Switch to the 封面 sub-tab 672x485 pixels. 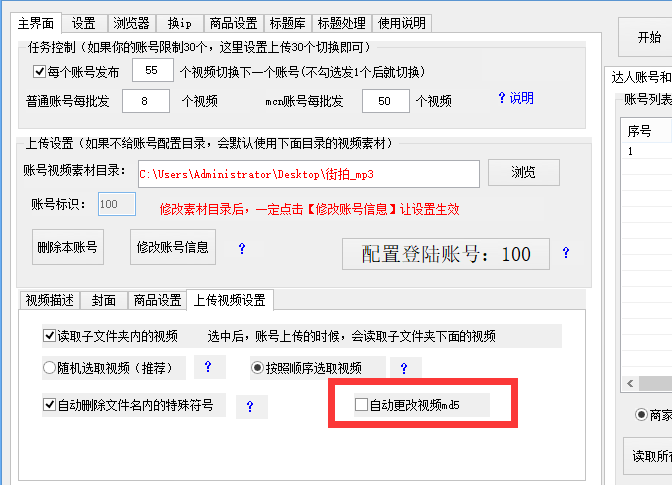tap(105, 300)
